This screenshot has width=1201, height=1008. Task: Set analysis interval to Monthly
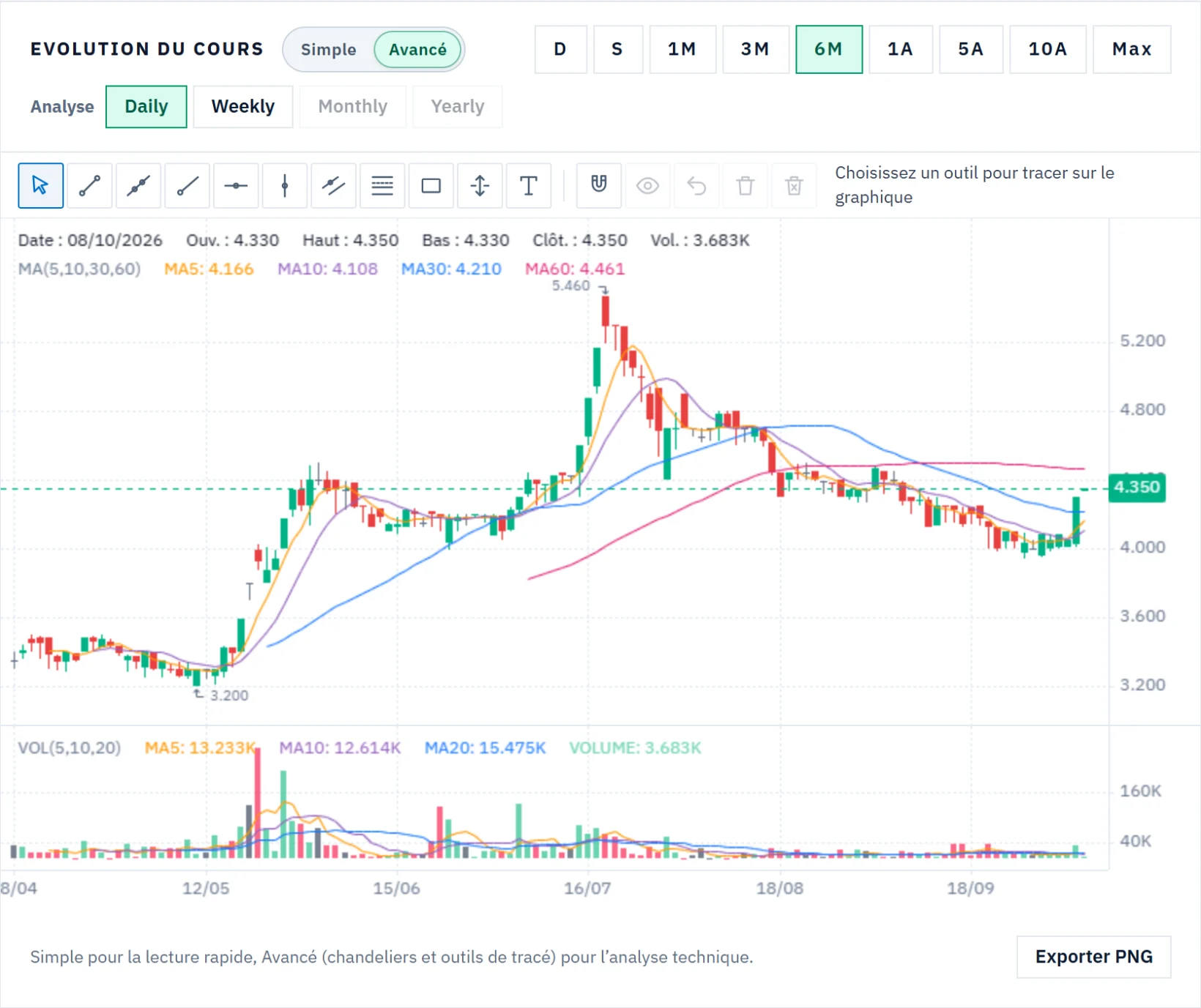[352, 107]
